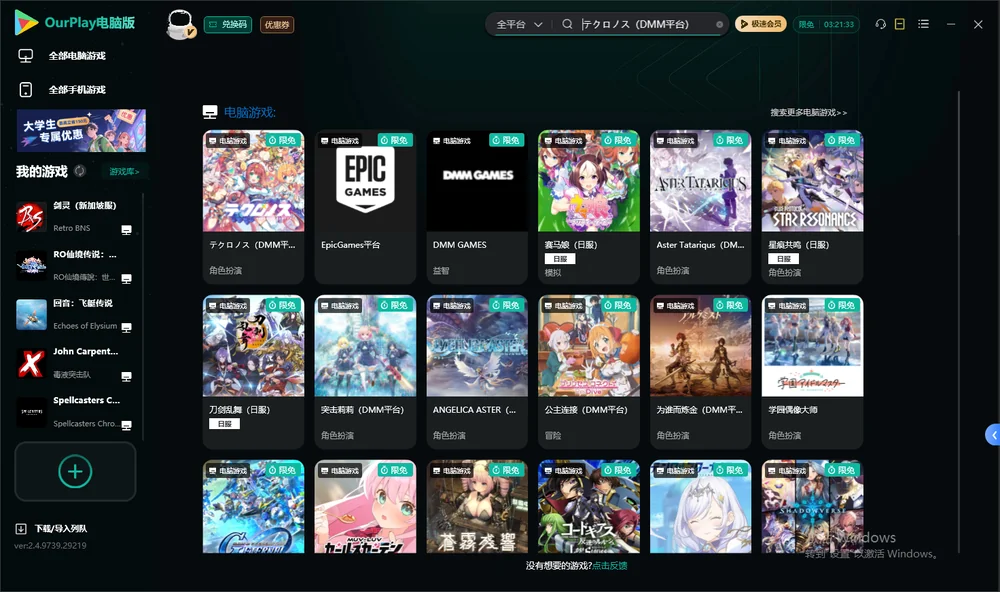Image resolution: width=1000 pixels, height=592 pixels.
Task: Click the yellow mini-window icon
Action: pyautogui.click(x=900, y=24)
